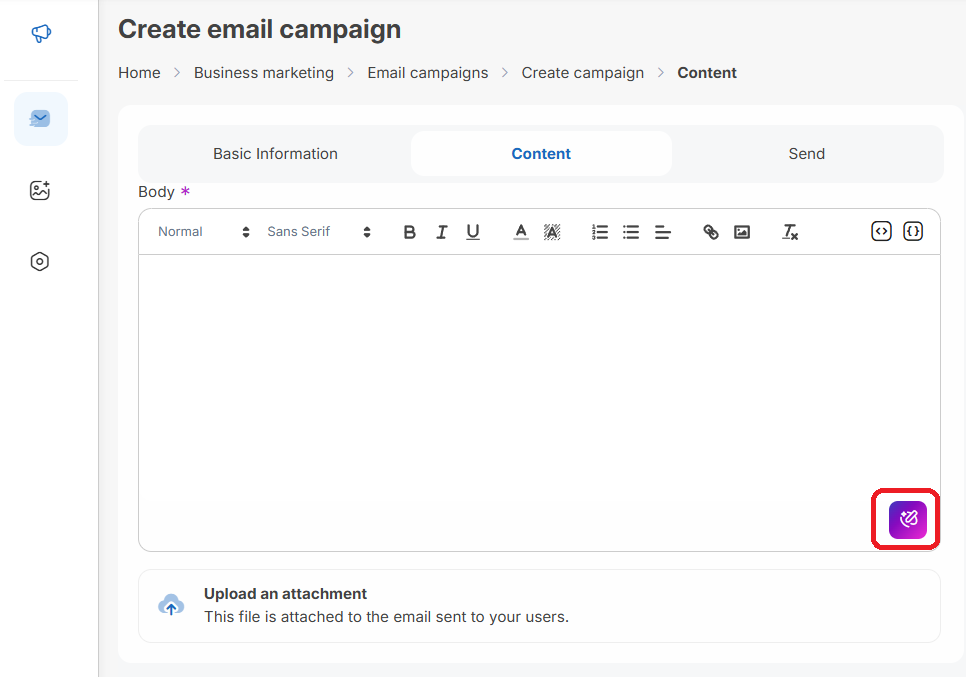The height and width of the screenshot is (677, 966).
Task: Click the purple AI magic wand button
Action: 907,519
